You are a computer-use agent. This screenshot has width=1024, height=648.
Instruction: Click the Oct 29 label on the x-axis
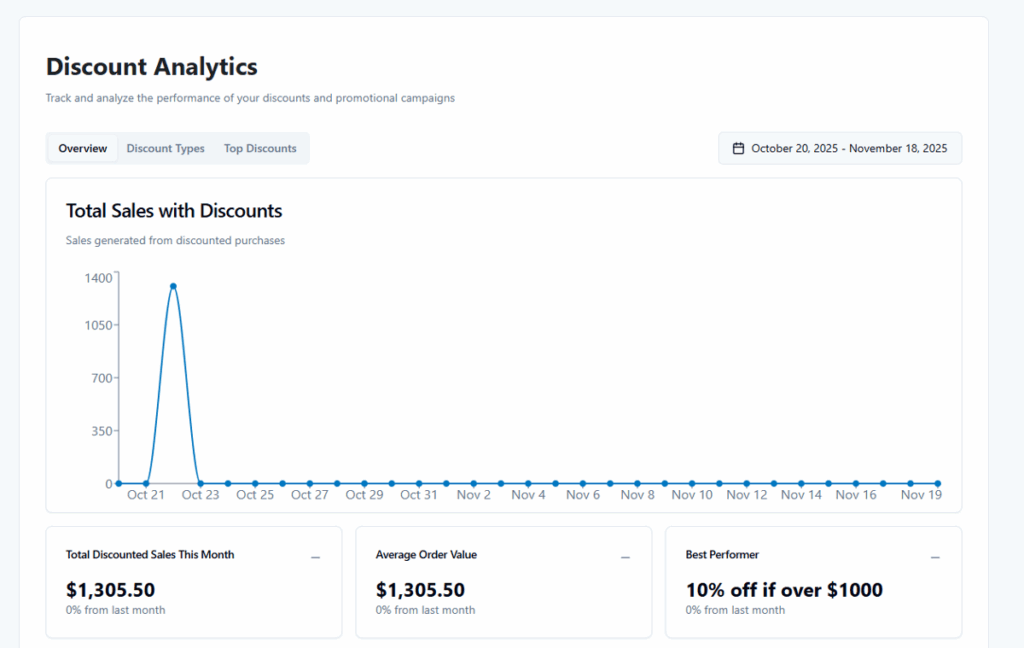tap(364, 494)
